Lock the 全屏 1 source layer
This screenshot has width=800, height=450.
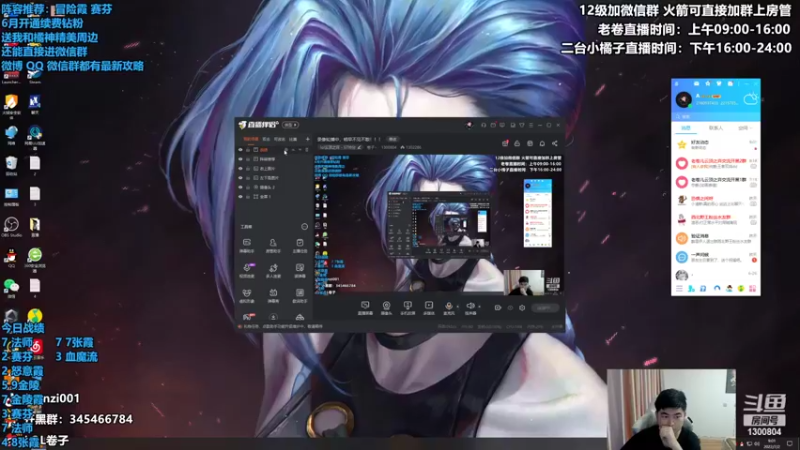tap(248, 196)
